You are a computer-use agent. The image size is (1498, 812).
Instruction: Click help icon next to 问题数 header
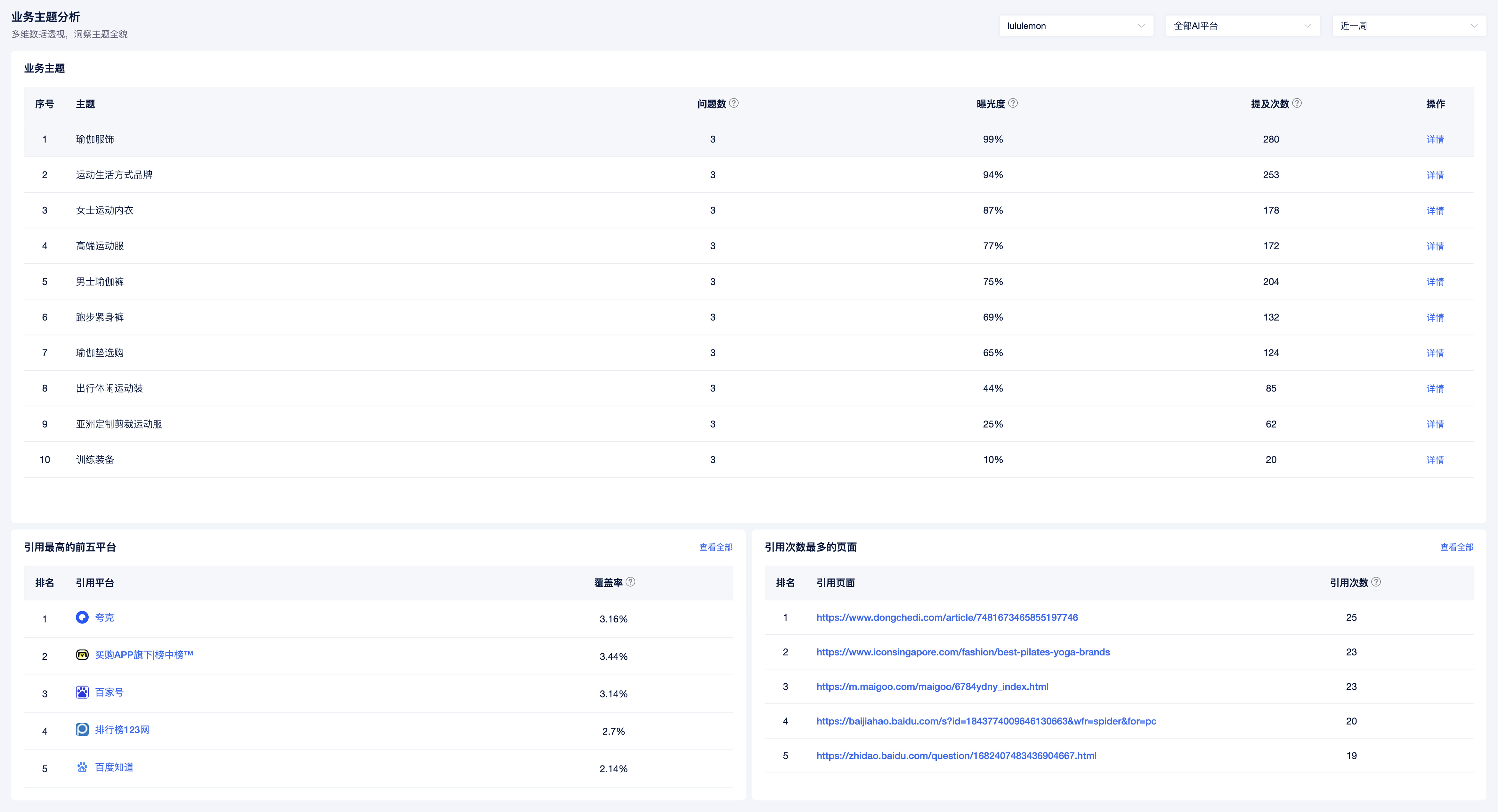[x=734, y=103]
